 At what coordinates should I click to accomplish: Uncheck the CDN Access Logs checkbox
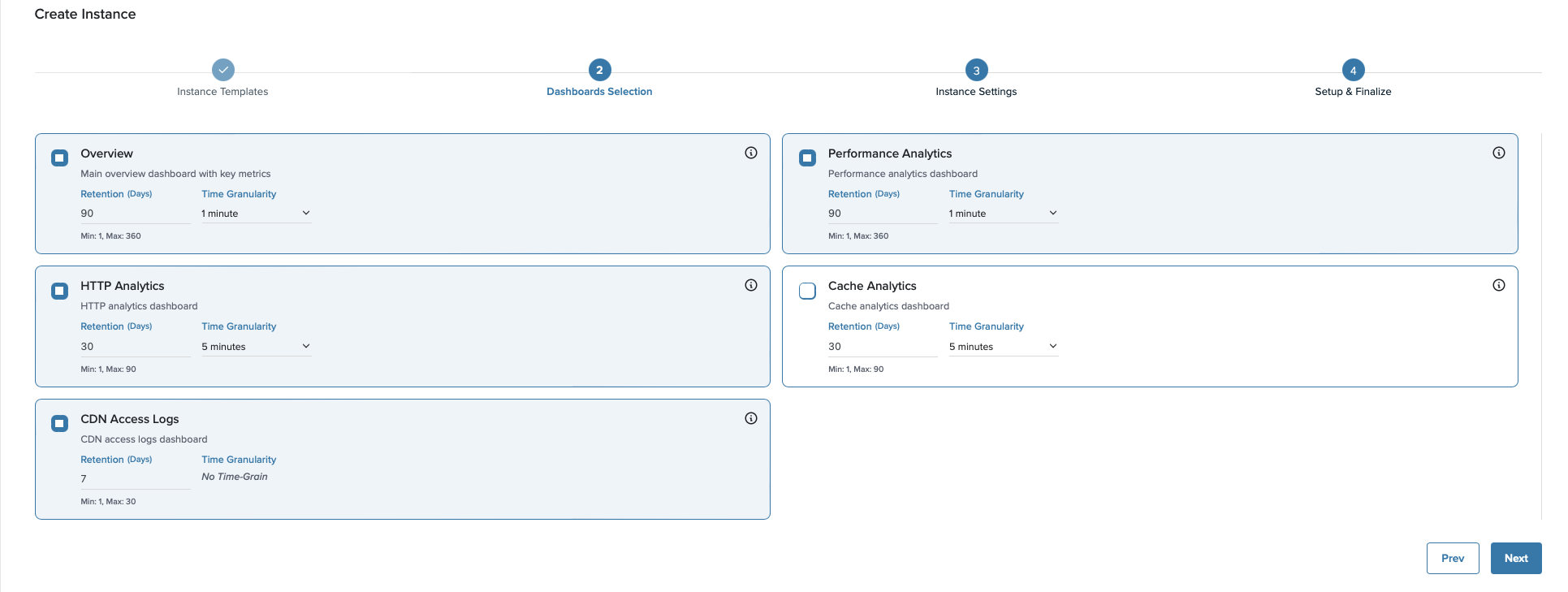[x=60, y=423]
